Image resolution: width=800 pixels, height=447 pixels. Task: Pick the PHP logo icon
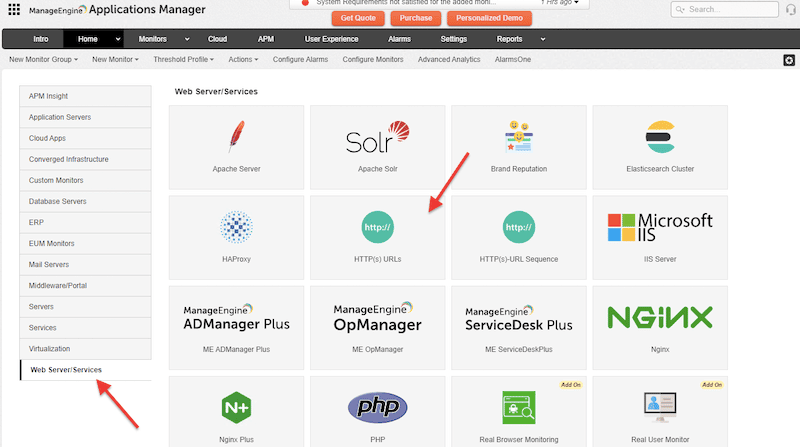[378, 407]
